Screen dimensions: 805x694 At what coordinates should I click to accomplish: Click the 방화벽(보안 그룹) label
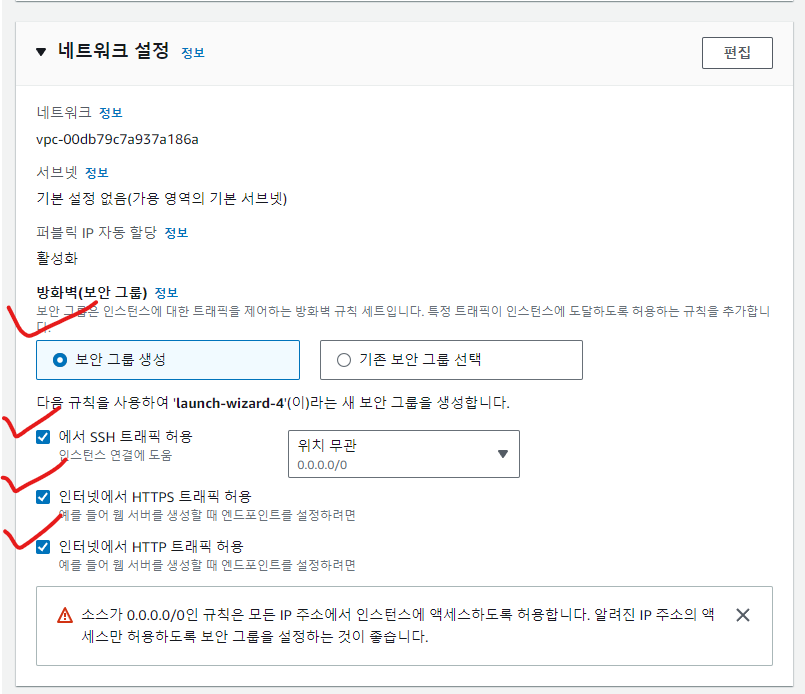92,293
